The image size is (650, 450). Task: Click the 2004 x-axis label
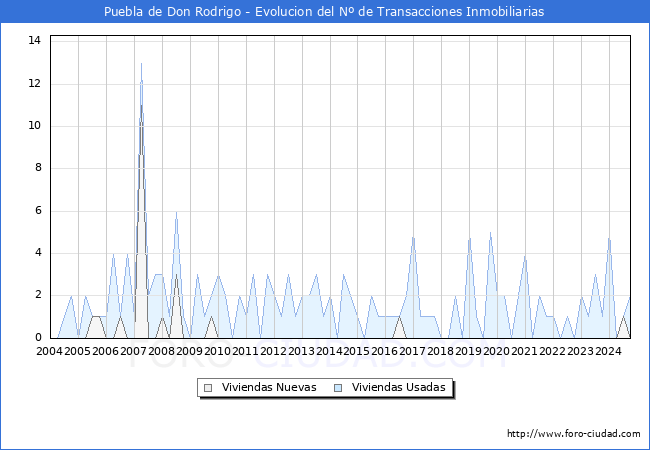49,351
